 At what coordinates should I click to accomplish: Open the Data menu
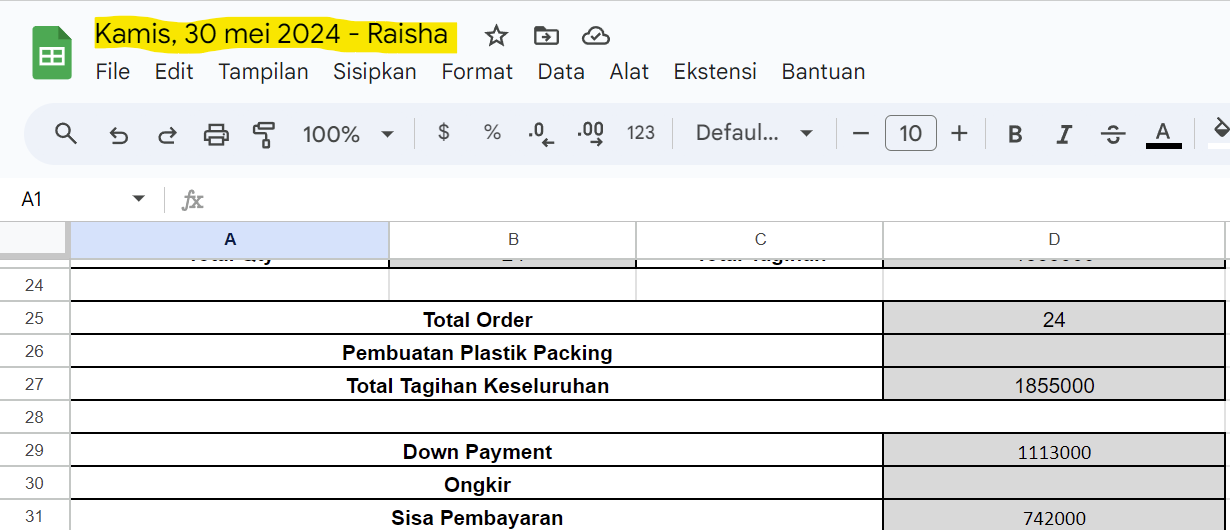tap(561, 72)
